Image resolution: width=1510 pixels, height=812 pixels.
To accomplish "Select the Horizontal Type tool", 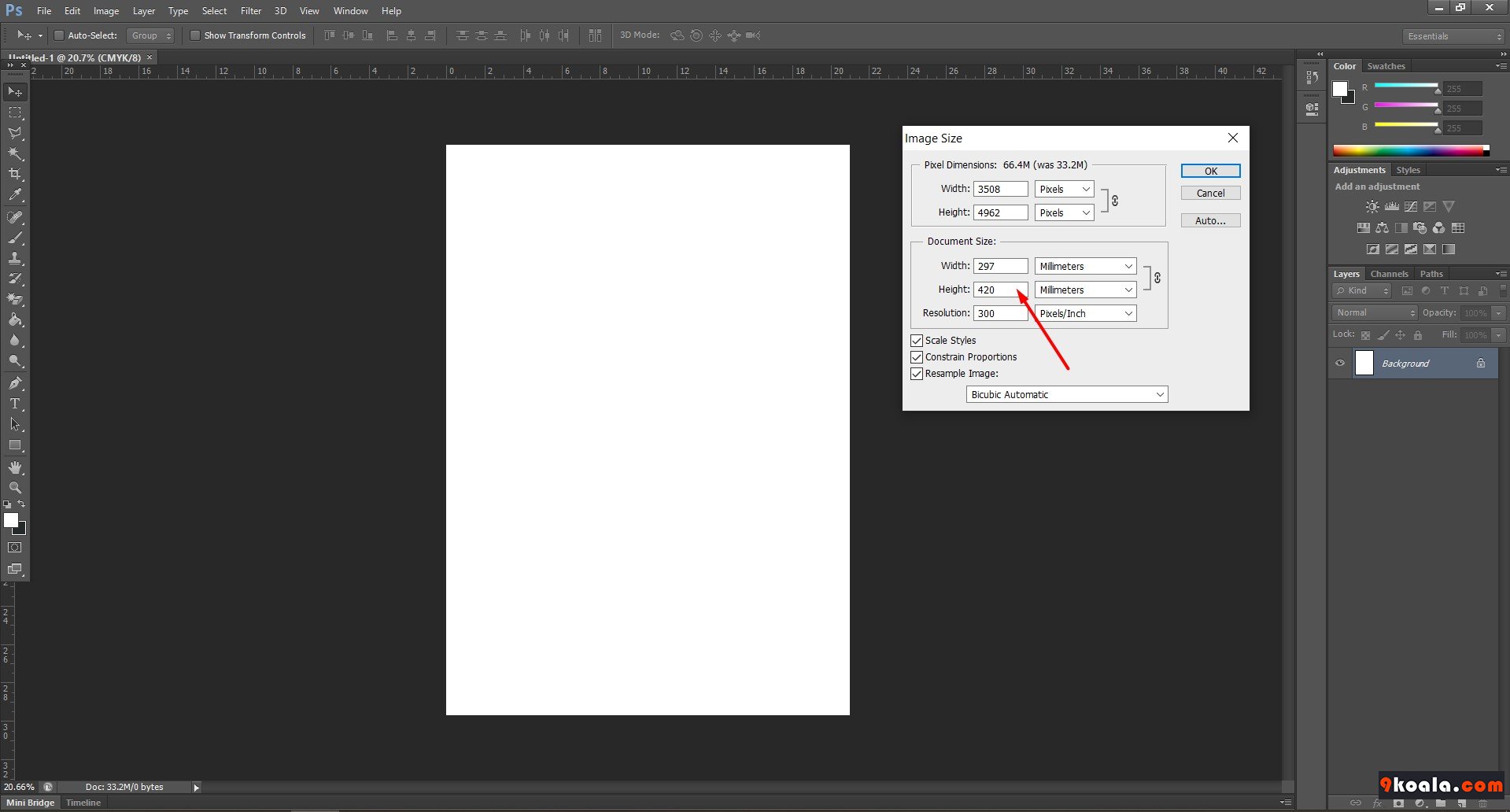I will (15, 404).
